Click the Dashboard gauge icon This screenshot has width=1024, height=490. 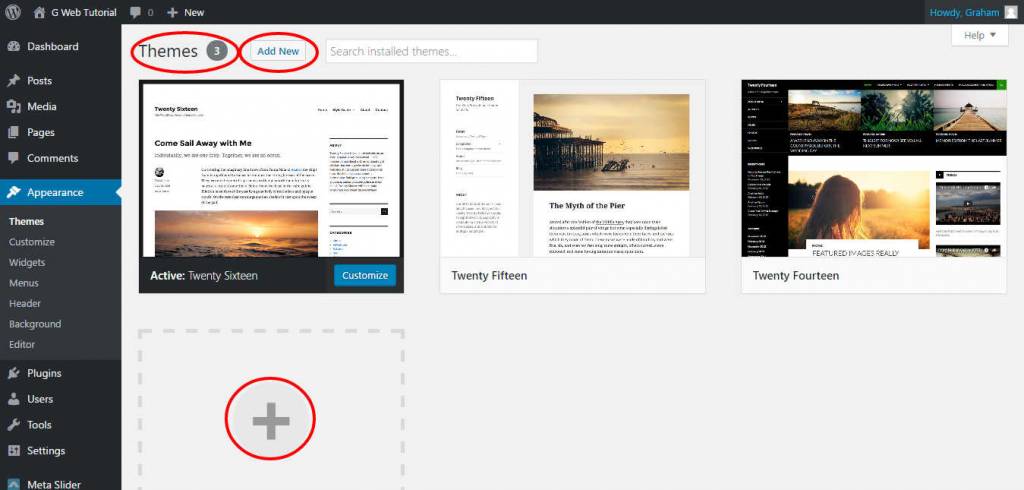point(13,47)
